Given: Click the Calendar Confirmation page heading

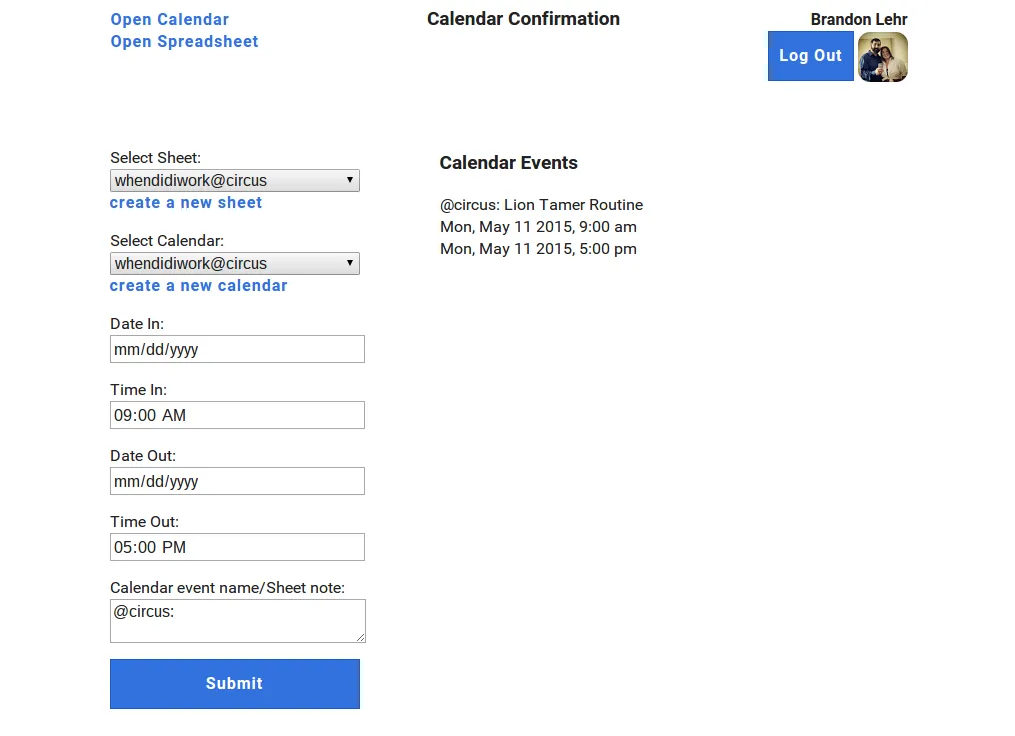Looking at the screenshot, I should (523, 19).
